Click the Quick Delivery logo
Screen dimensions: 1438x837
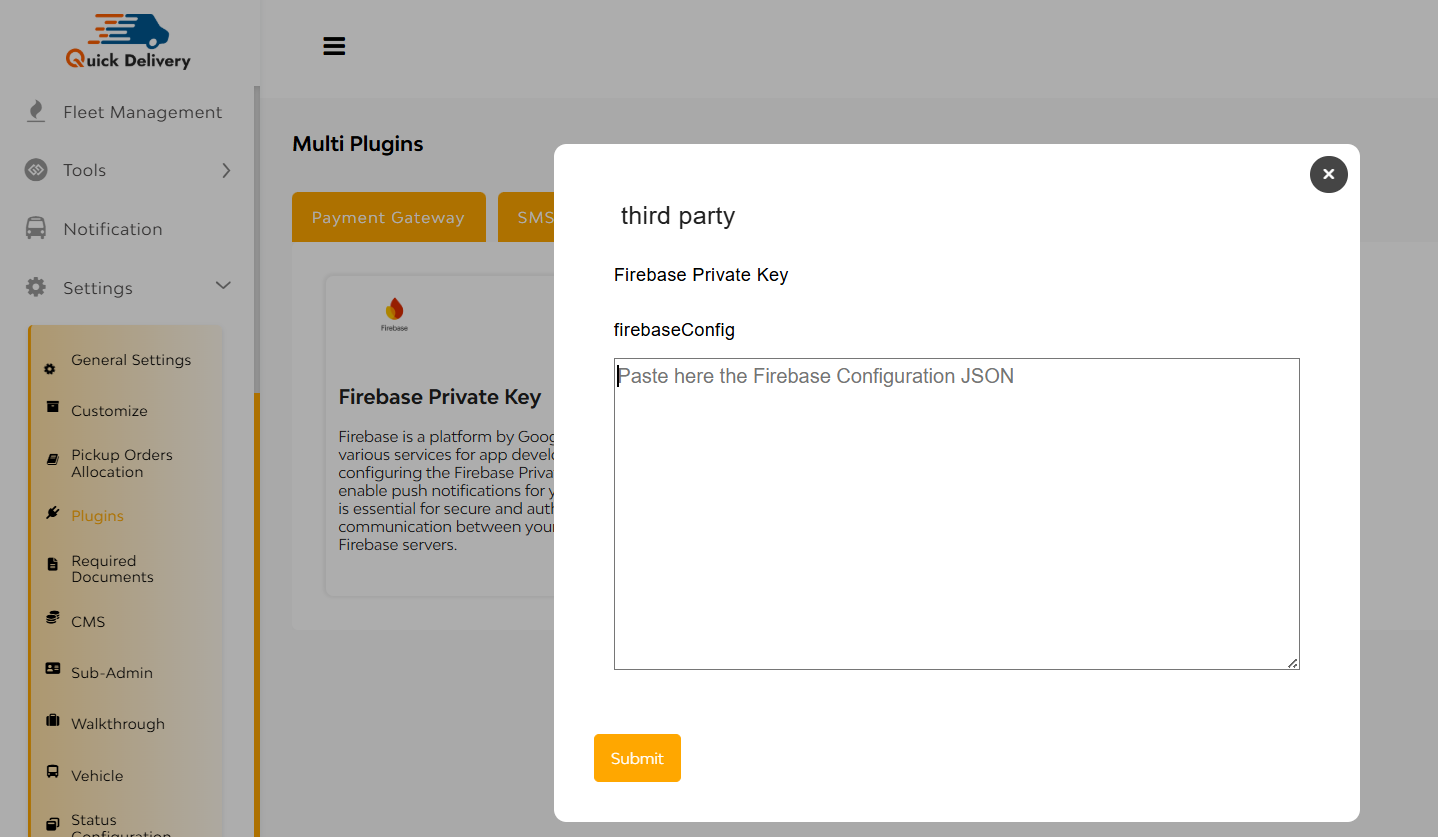[128, 41]
